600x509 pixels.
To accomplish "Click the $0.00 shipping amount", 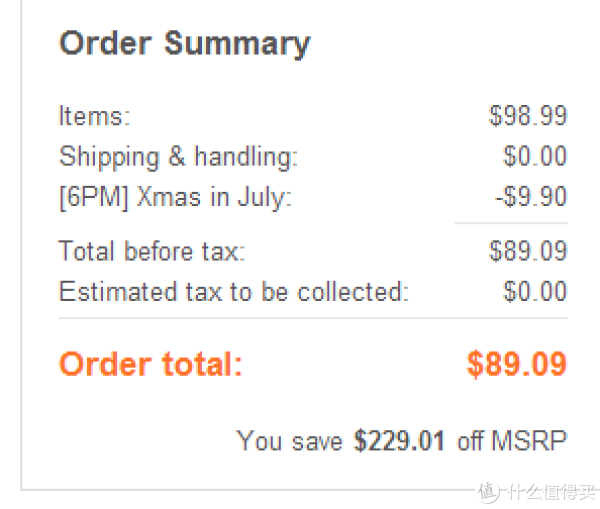I will coord(535,156).
